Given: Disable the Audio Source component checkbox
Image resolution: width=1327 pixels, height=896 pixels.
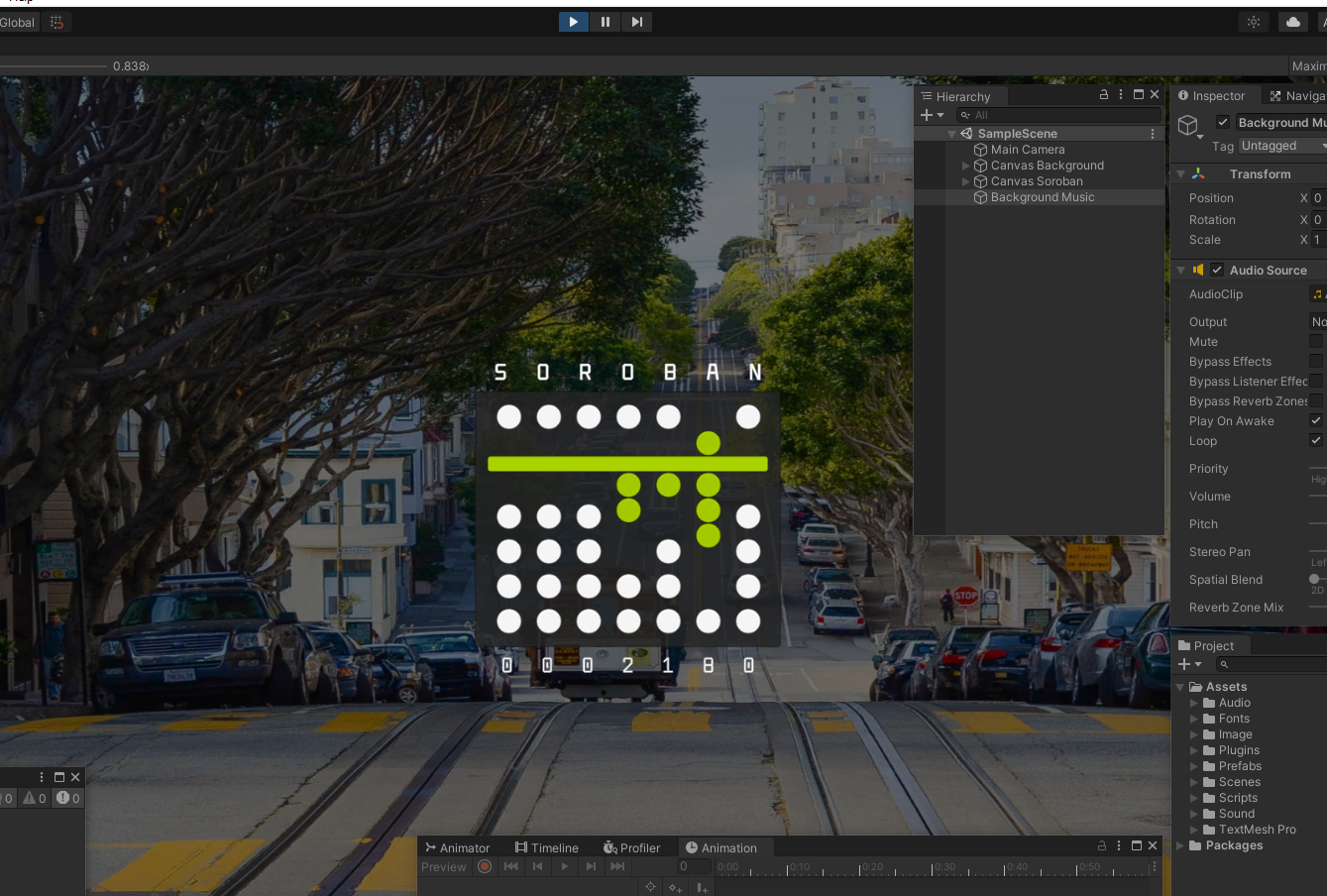Looking at the screenshot, I should pyautogui.click(x=1217, y=270).
